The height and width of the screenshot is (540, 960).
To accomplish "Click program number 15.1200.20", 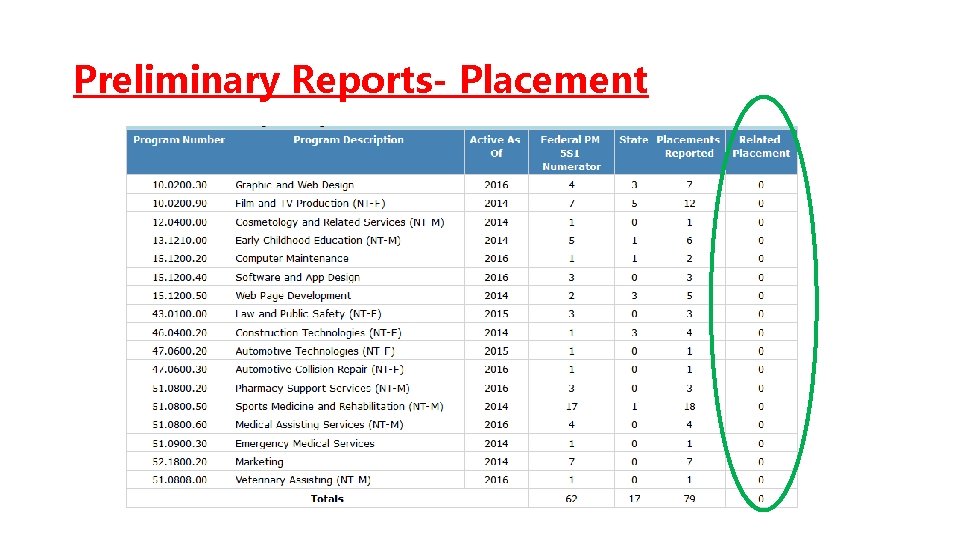I will pyautogui.click(x=179, y=258).
